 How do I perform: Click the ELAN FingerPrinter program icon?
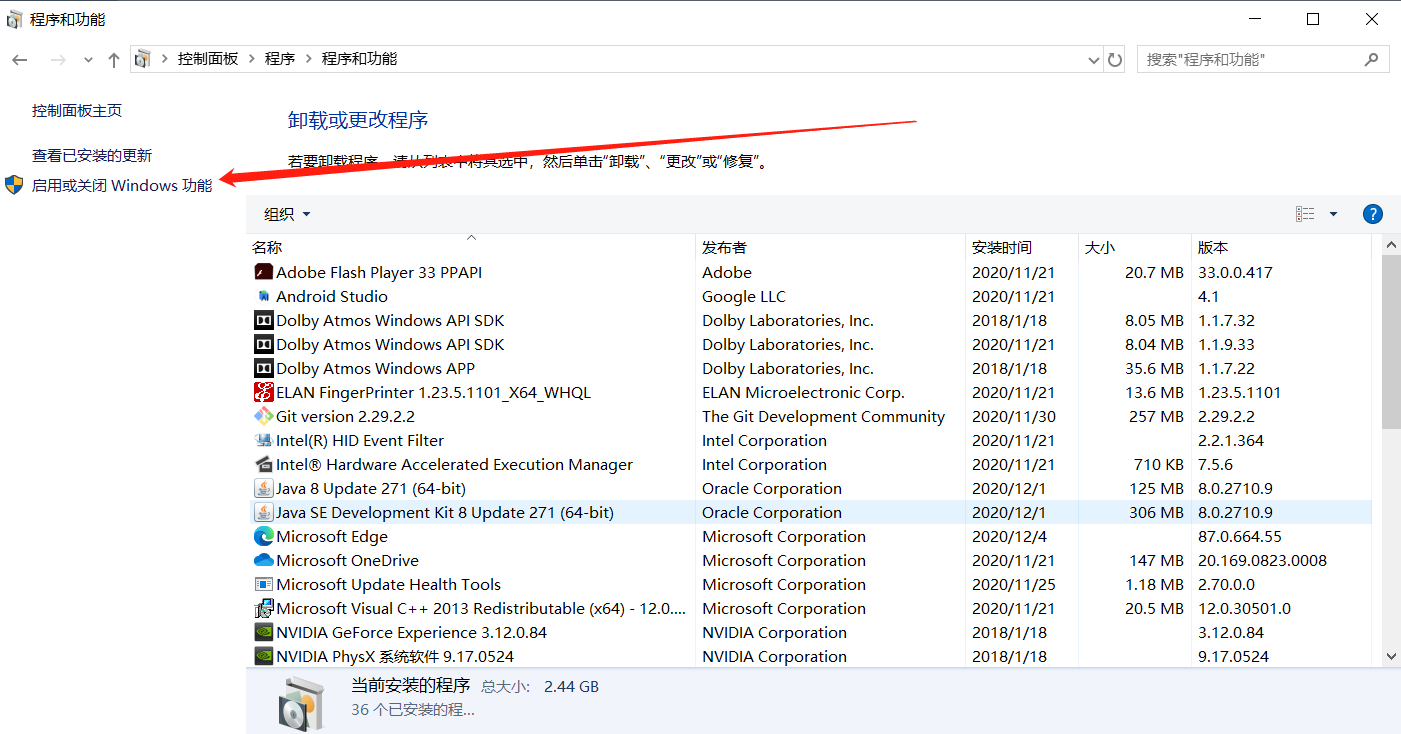(x=263, y=392)
